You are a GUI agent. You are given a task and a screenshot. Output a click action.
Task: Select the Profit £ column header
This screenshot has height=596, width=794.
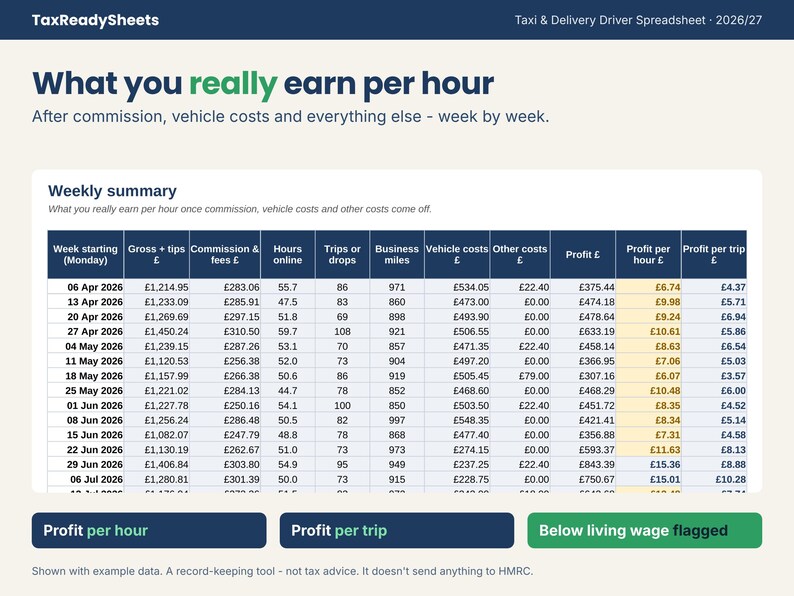(583, 254)
